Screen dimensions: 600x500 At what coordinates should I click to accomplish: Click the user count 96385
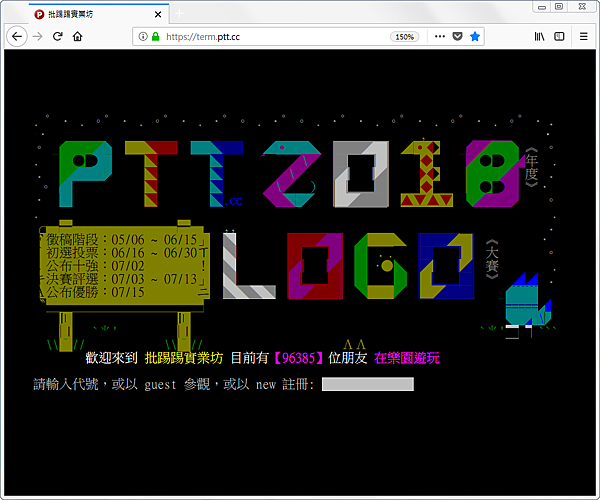click(x=298, y=358)
